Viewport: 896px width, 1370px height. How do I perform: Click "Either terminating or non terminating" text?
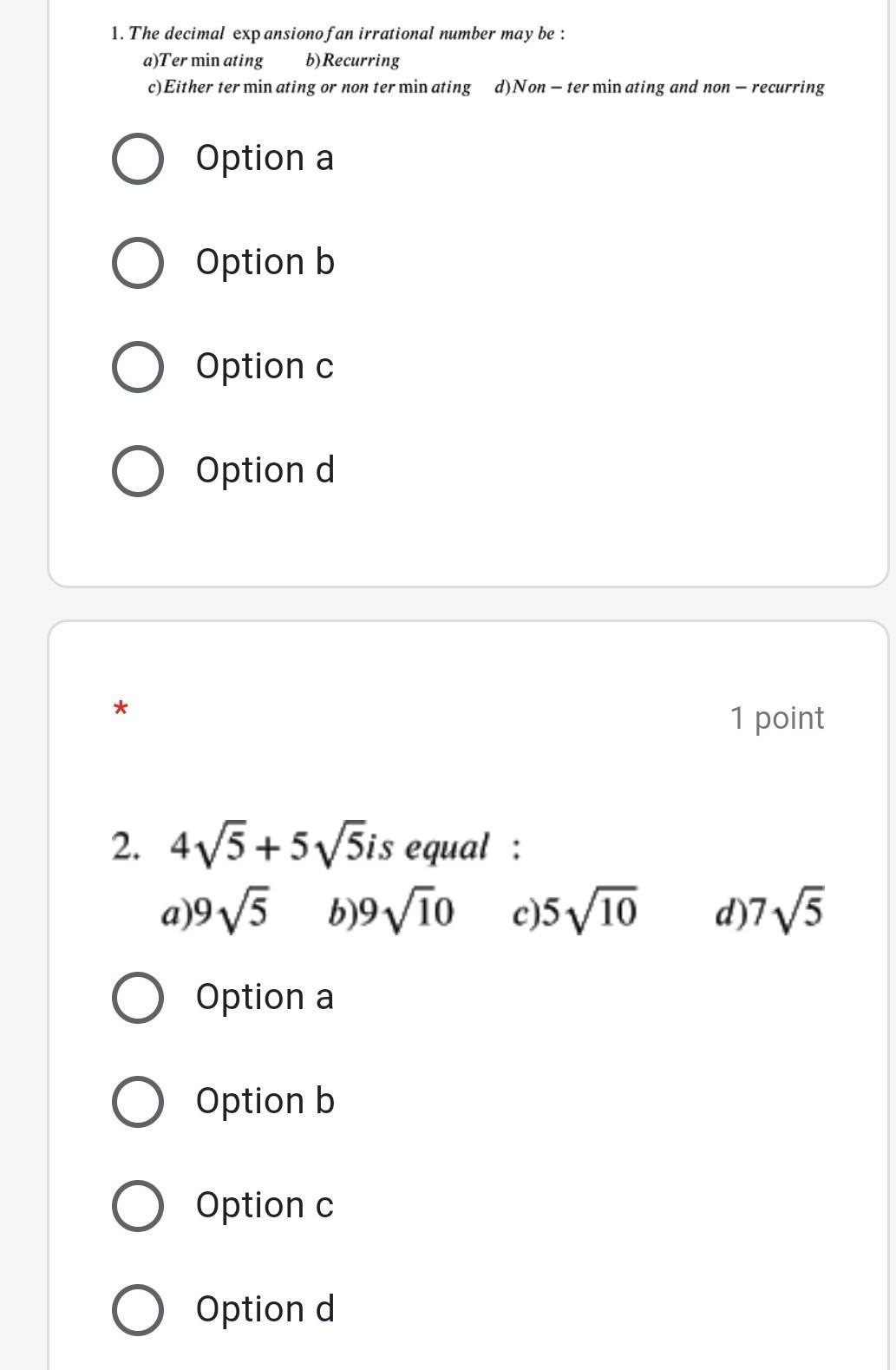[310, 88]
